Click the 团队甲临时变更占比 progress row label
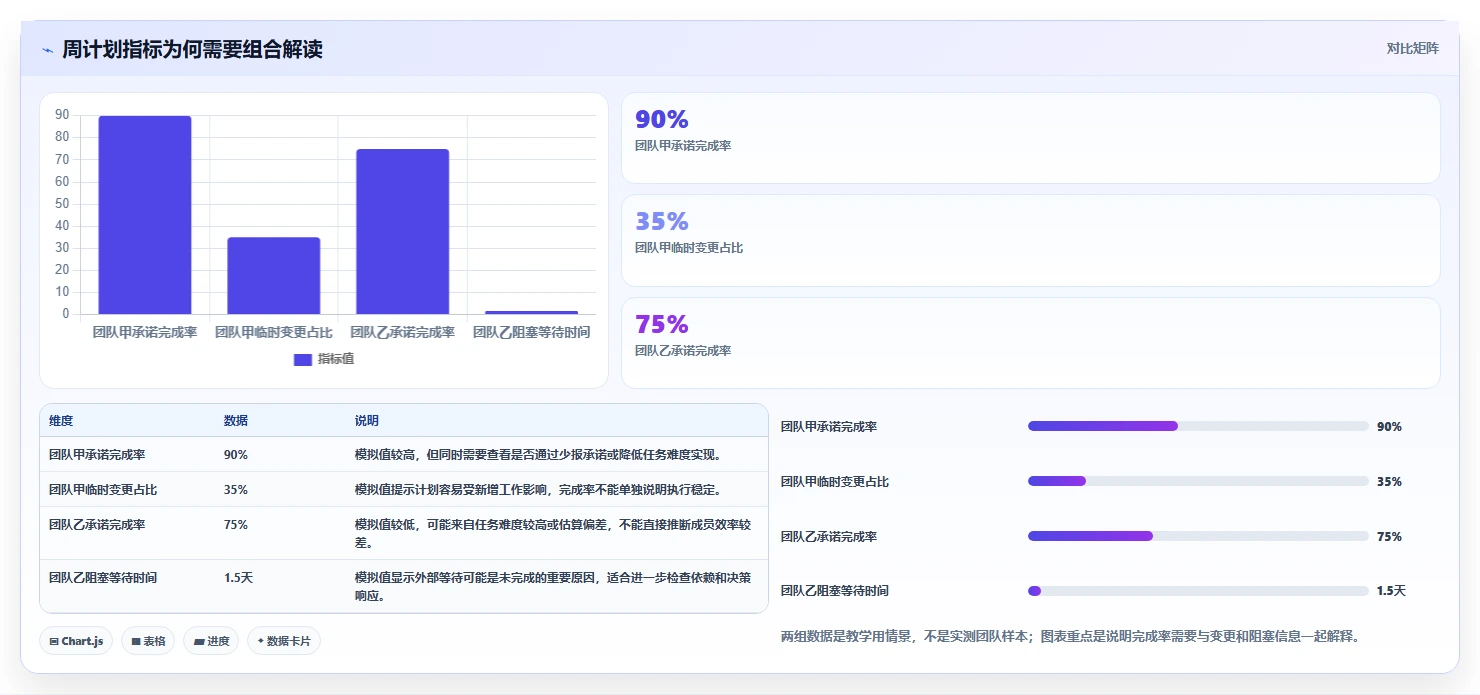This screenshot has width=1480, height=695. click(835, 482)
